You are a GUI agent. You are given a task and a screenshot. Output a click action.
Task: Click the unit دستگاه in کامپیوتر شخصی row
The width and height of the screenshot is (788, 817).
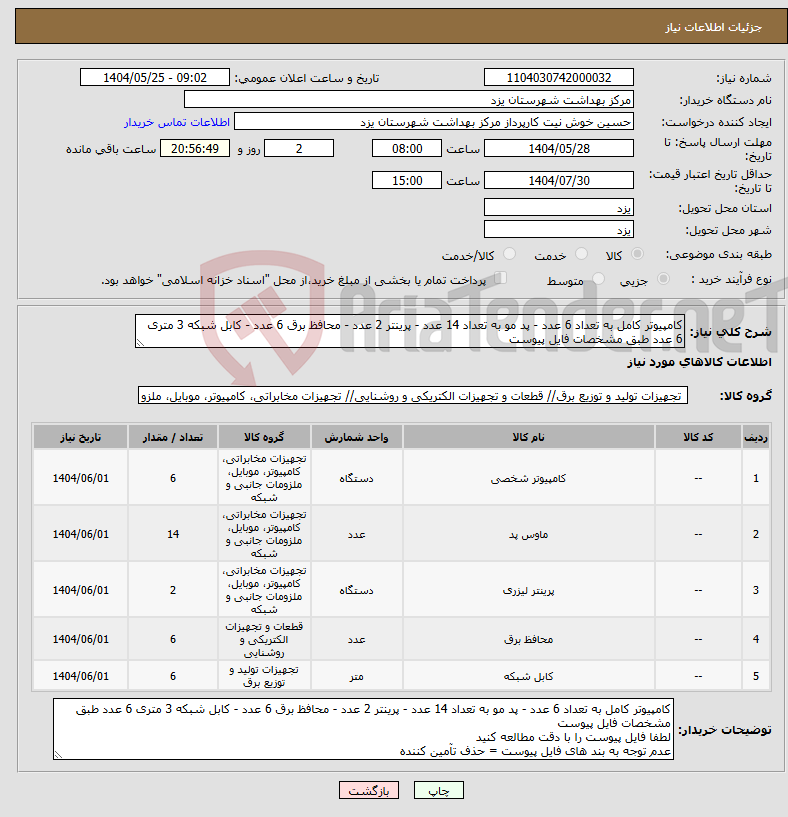(356, 478)
